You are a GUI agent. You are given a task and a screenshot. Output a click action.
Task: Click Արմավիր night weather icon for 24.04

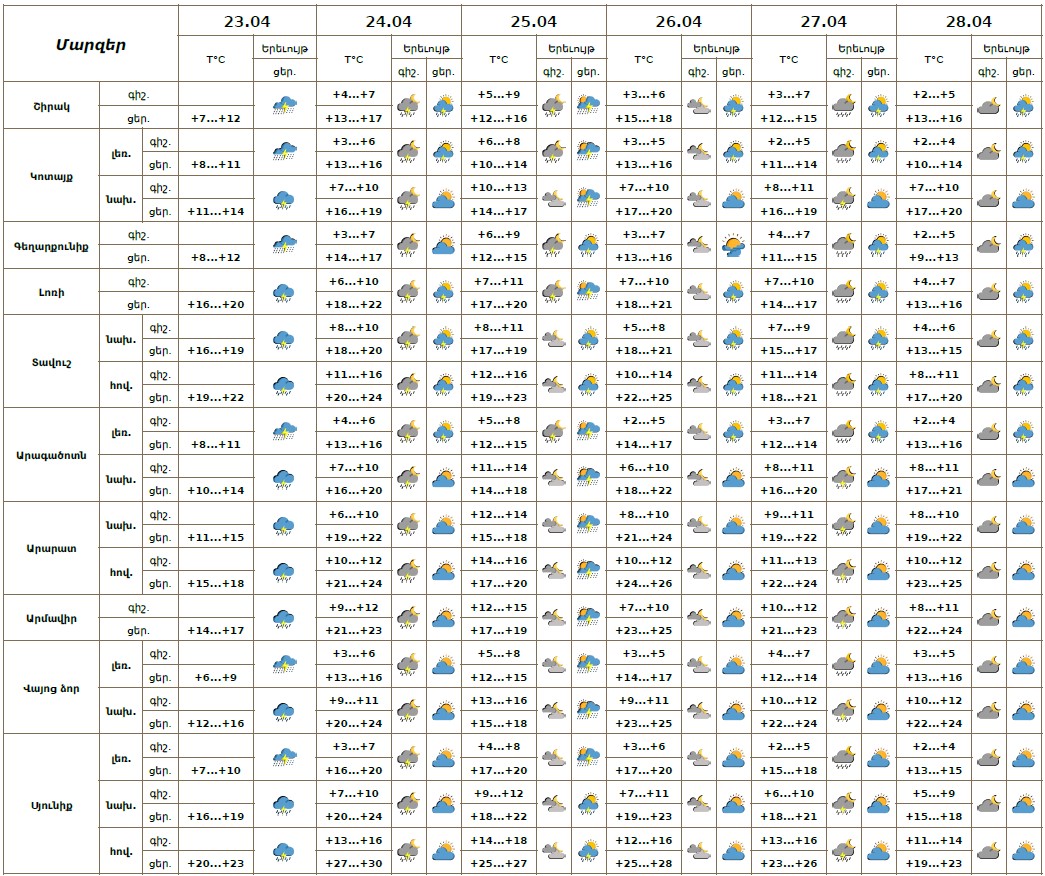(x=408, y=618)
